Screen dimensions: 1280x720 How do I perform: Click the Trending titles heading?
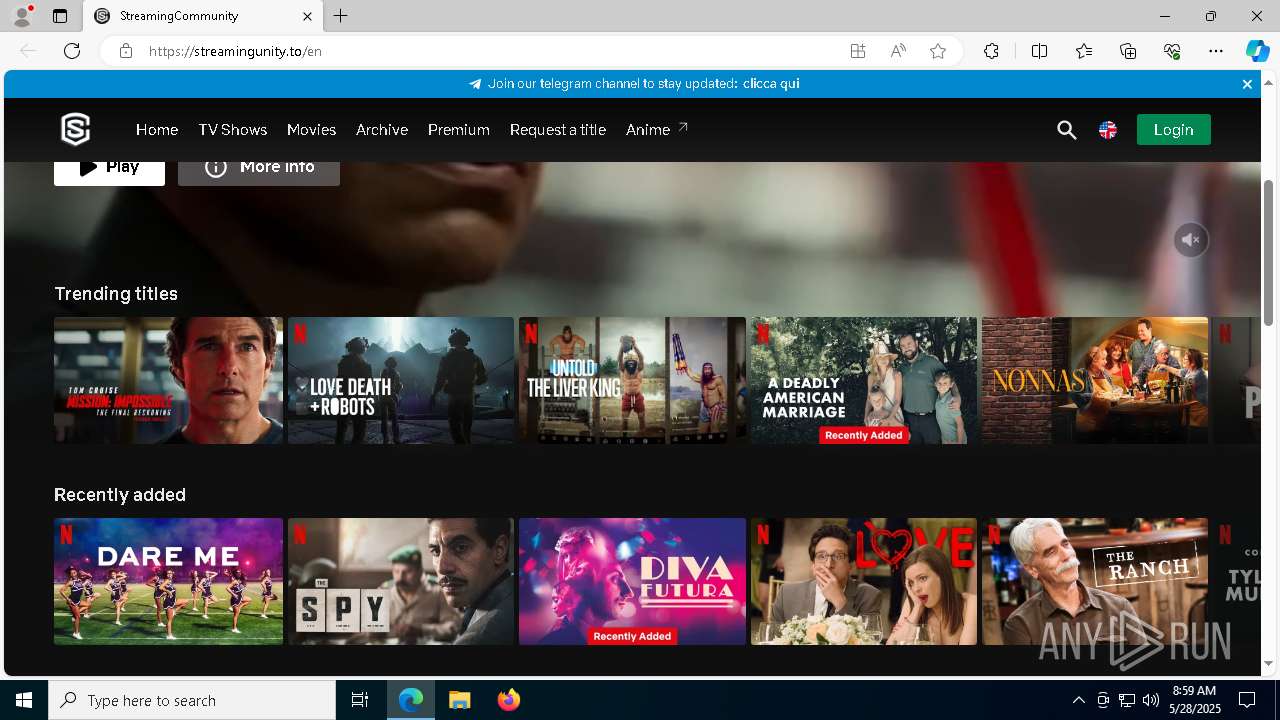pos(116,293)
